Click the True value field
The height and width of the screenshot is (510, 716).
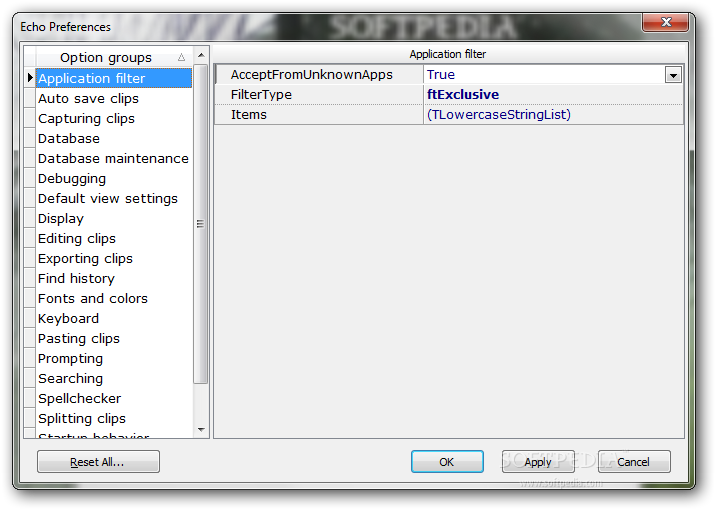(x=544, y=75)
